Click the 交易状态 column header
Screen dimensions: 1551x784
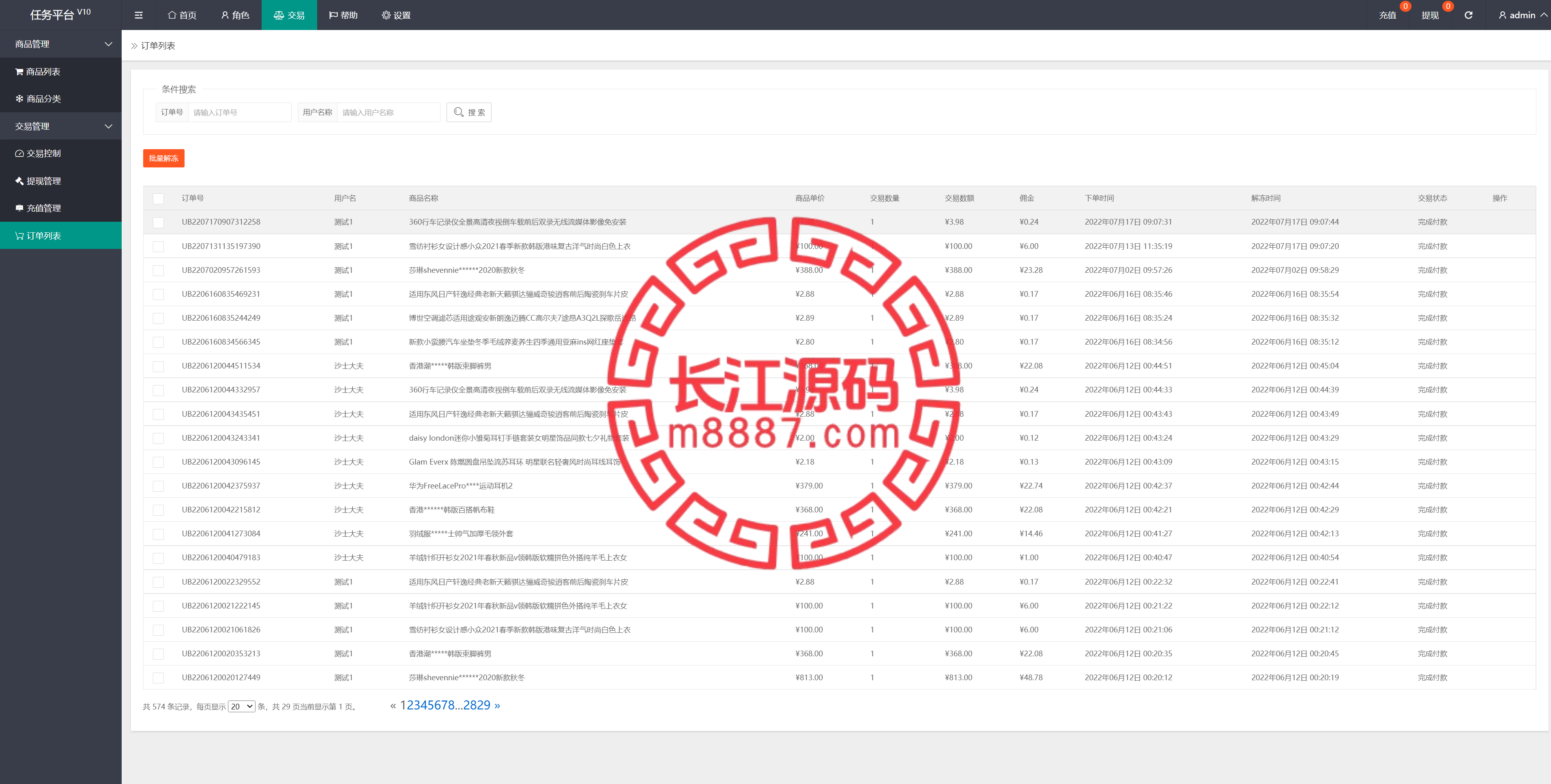(x=1433, y=198)
